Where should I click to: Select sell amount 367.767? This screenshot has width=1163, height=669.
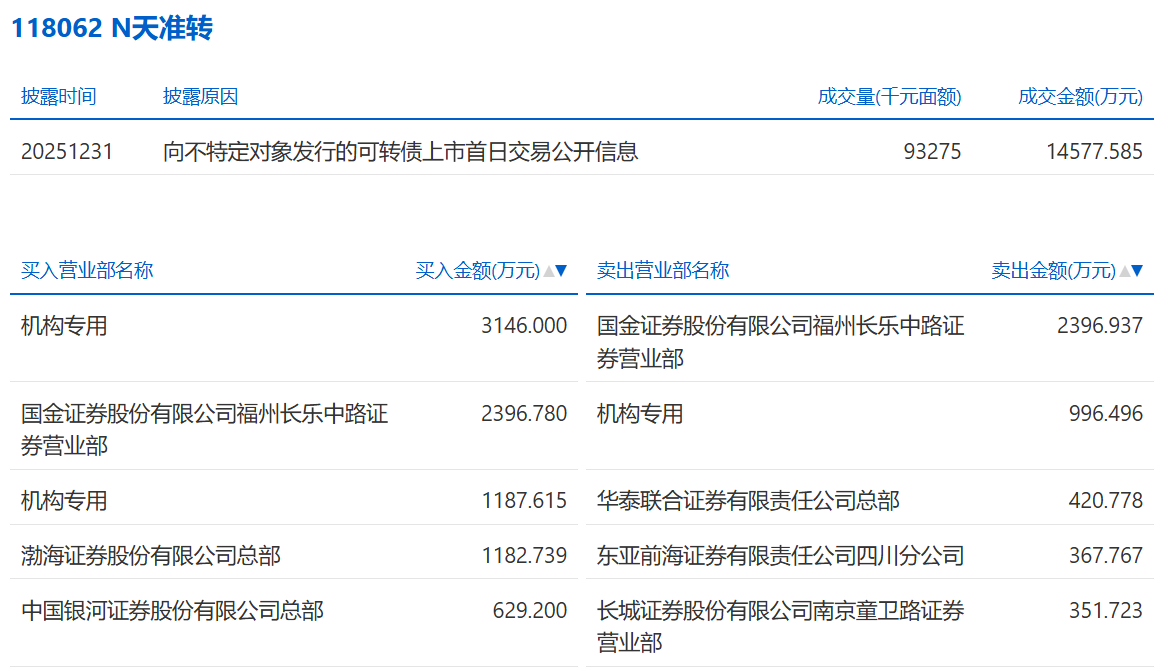pos(1105,556)
